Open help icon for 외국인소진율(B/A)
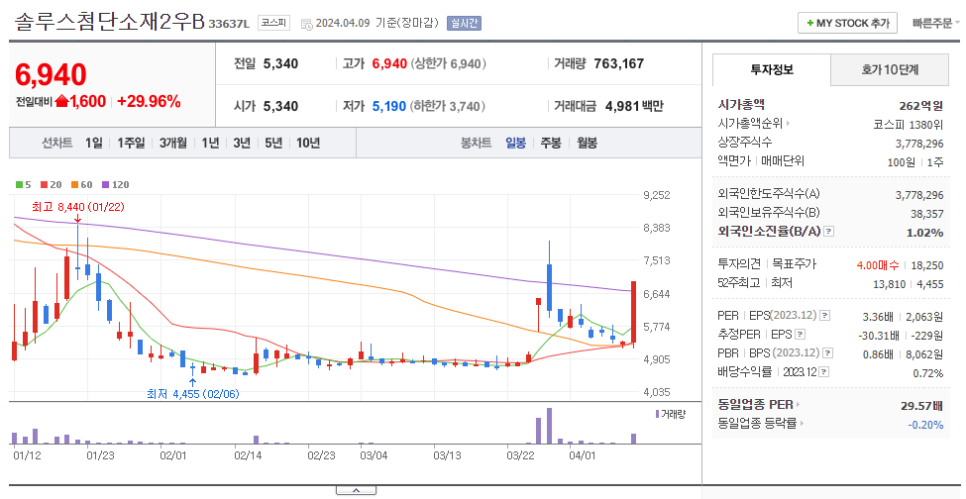This screenshot has height=499, width=966. click(x=829, y=232)
